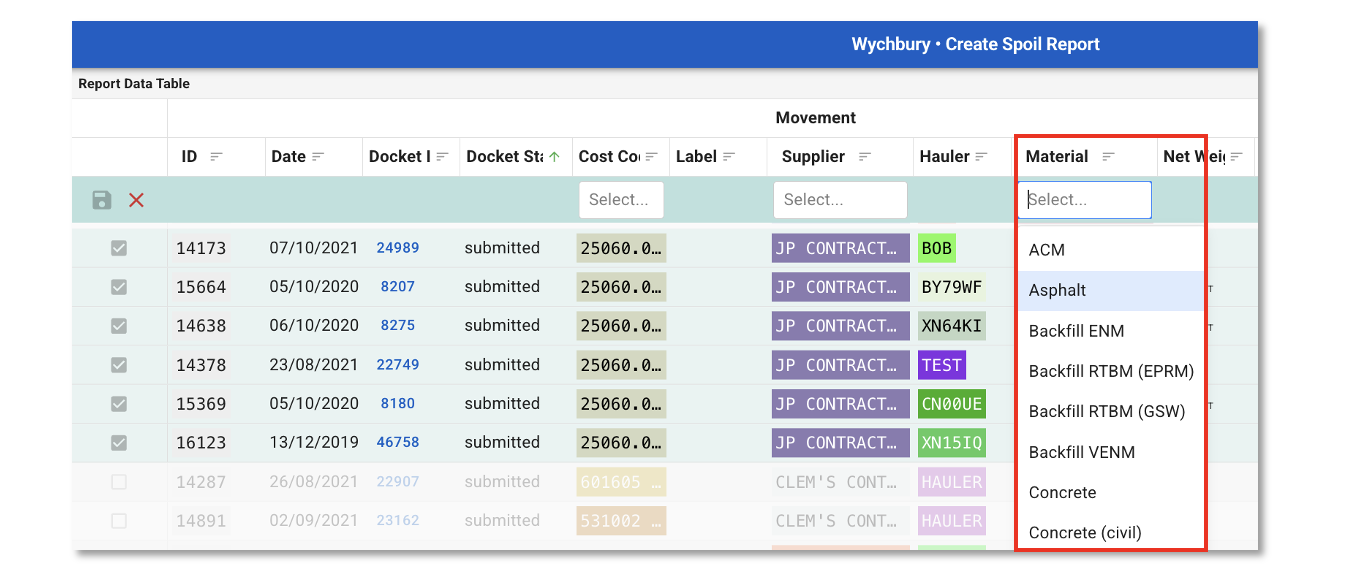This screenshot has height=586, width=1364.
Task: Open the Cost Code Select dropdown
Action: [x=620, y=200]
